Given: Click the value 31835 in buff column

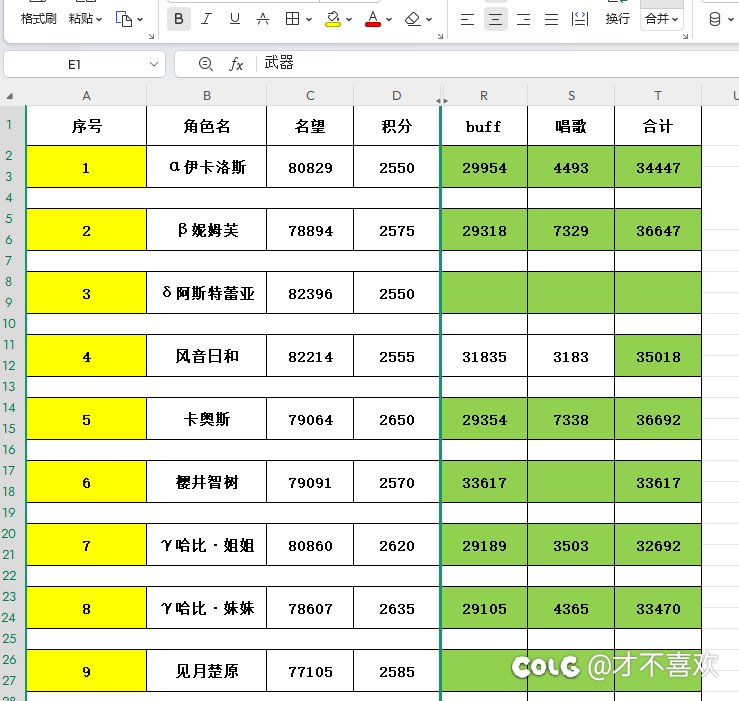Looking at the screenshot, I should tap(484, 356).
